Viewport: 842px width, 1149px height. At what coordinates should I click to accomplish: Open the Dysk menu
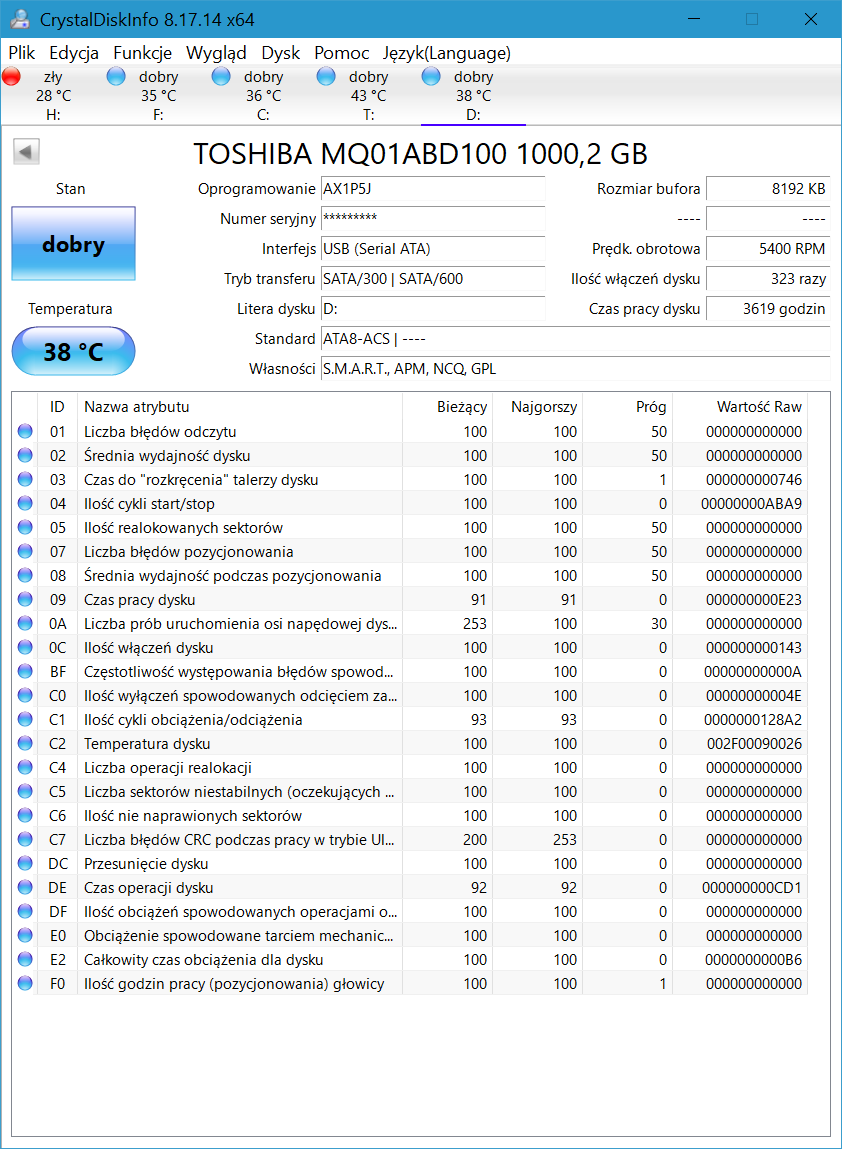(281, 53)
